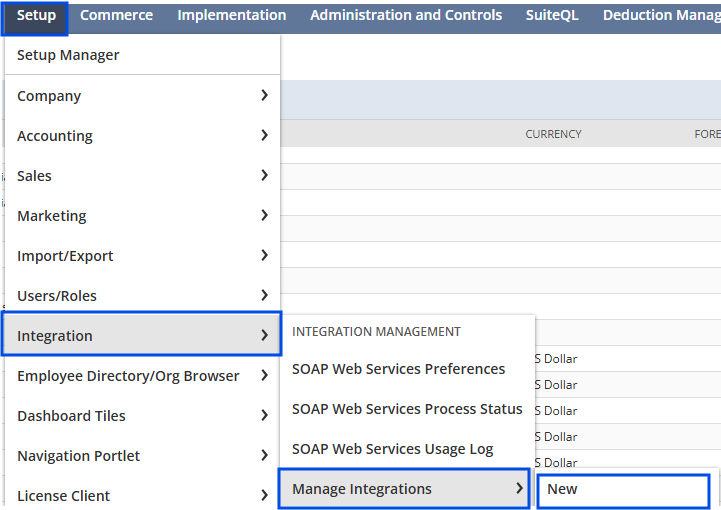Expand the Manage Integrations chevron arrow

pyautogui.click(x=519, y=488)
